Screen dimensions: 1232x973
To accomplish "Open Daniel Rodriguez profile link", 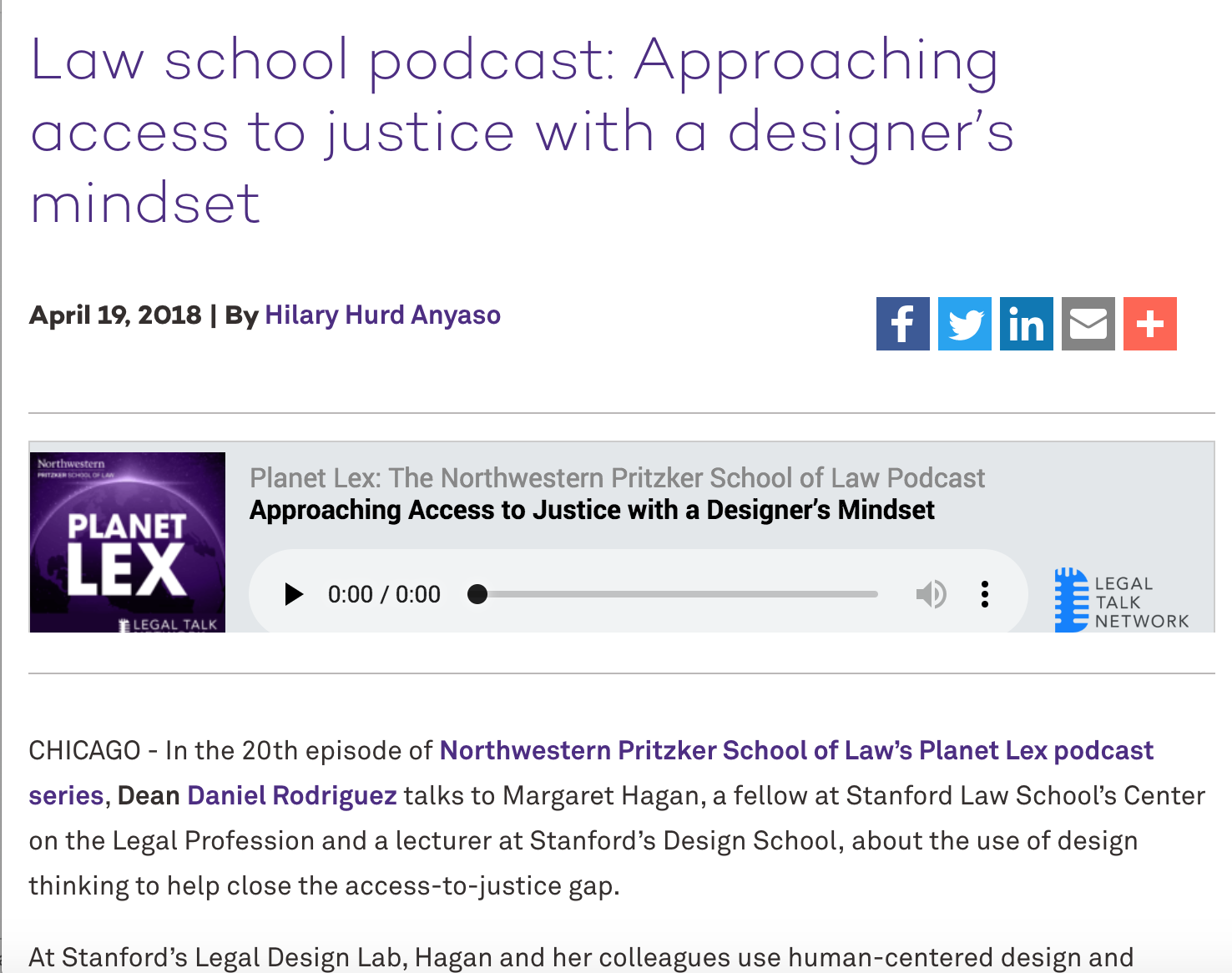I will tap(291, 795).
